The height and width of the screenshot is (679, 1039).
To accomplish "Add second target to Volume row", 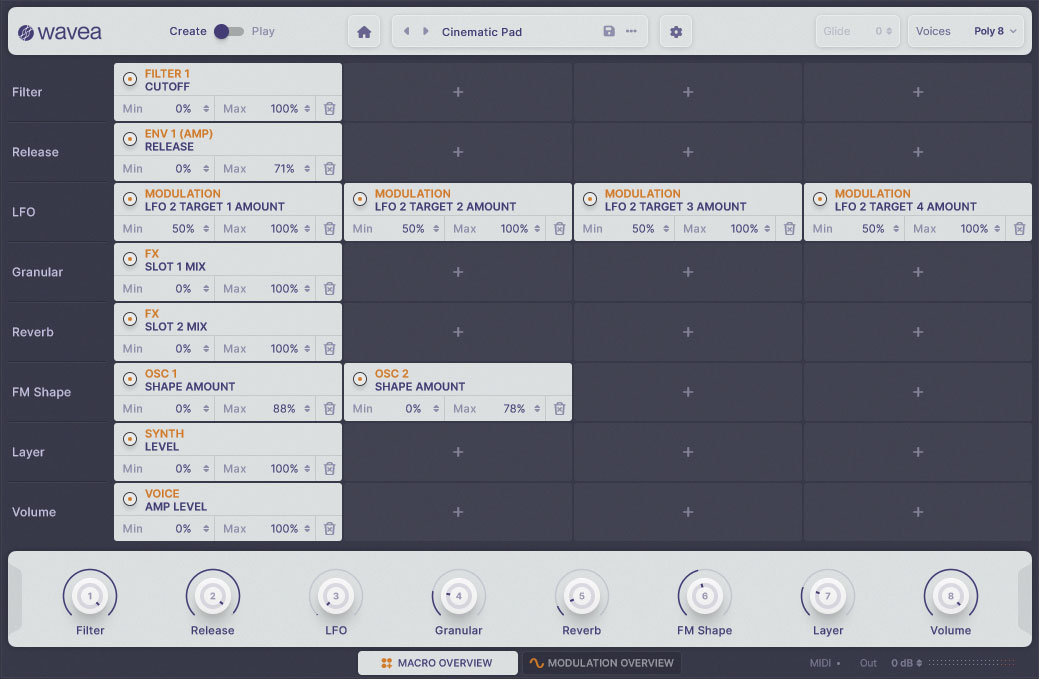I will click(x=458, y=512).
